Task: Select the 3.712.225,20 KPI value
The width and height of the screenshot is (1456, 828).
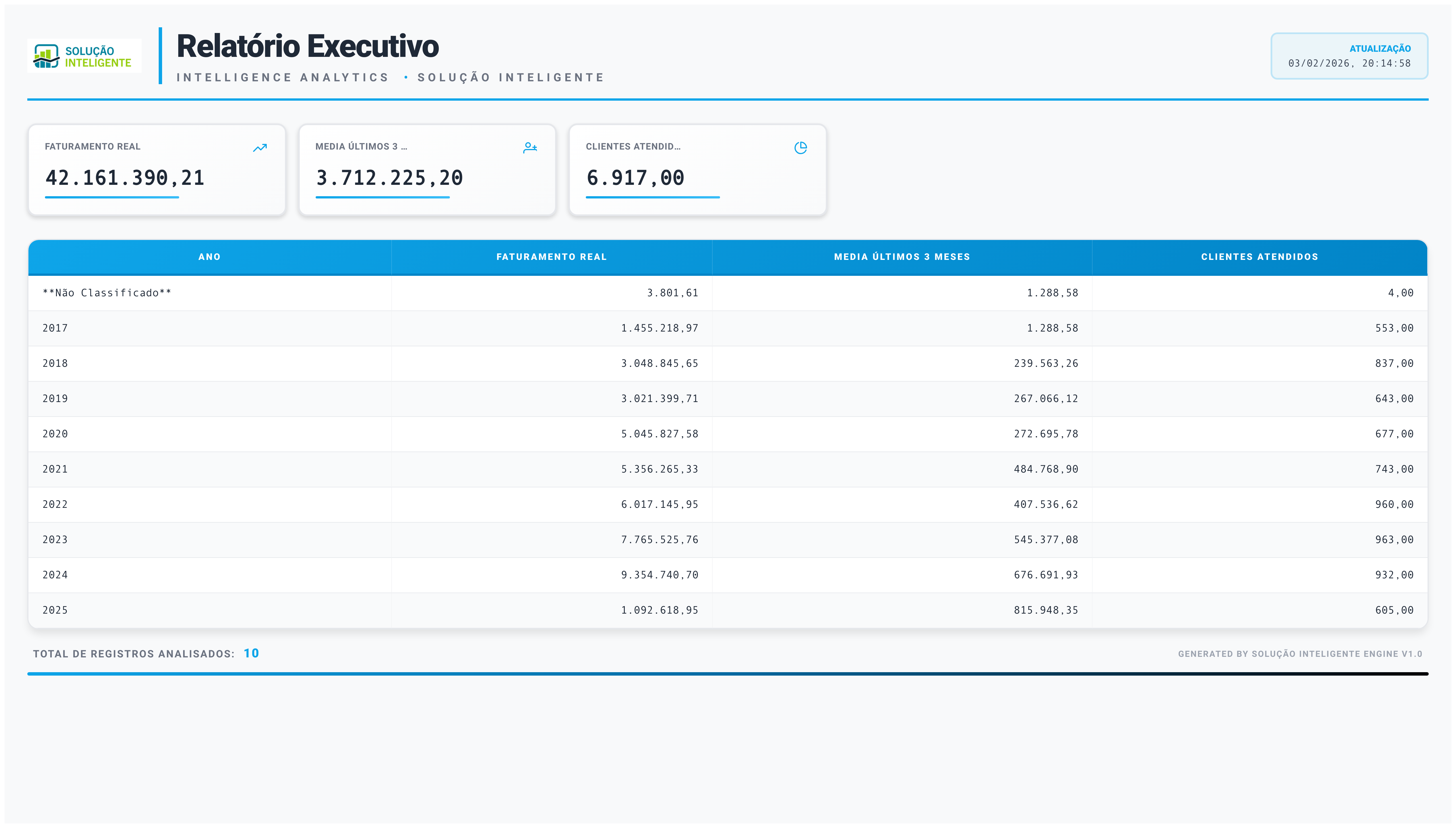Action: [390, 178]
